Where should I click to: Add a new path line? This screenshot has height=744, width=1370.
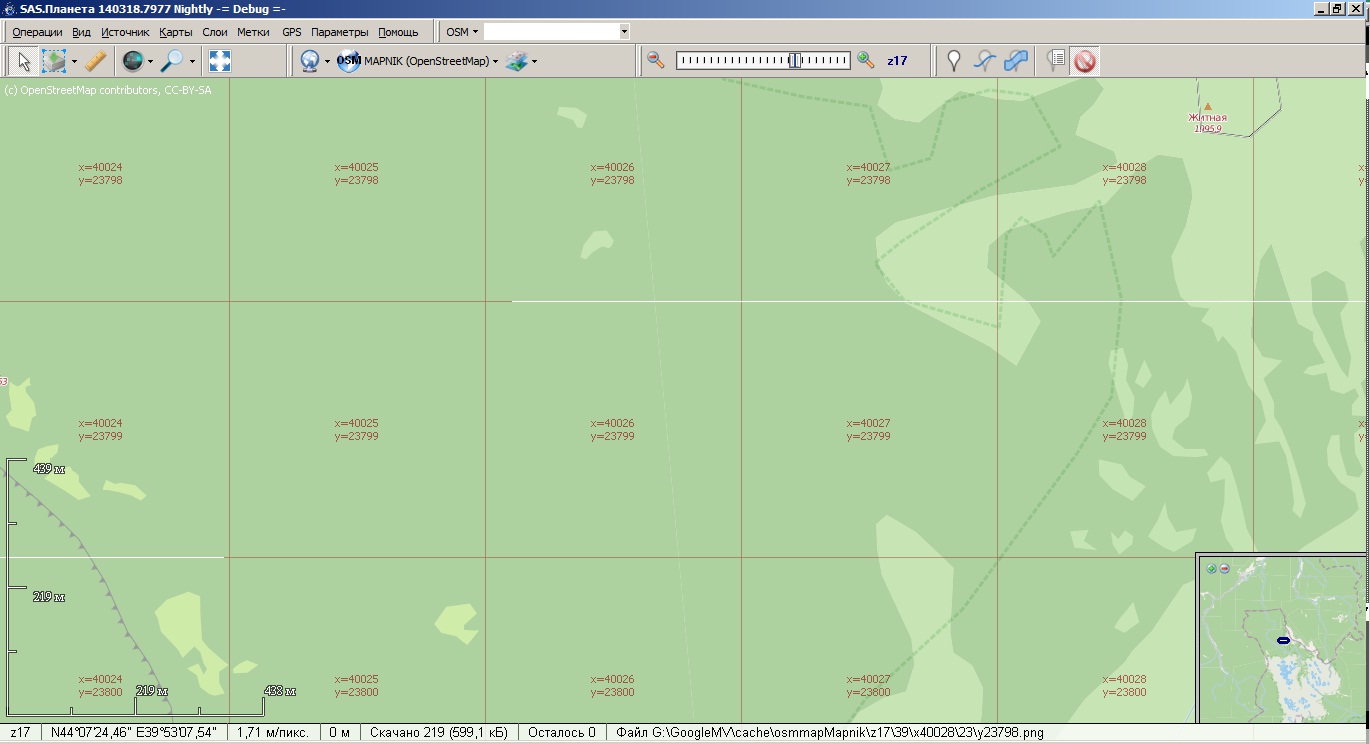(985, 61)
